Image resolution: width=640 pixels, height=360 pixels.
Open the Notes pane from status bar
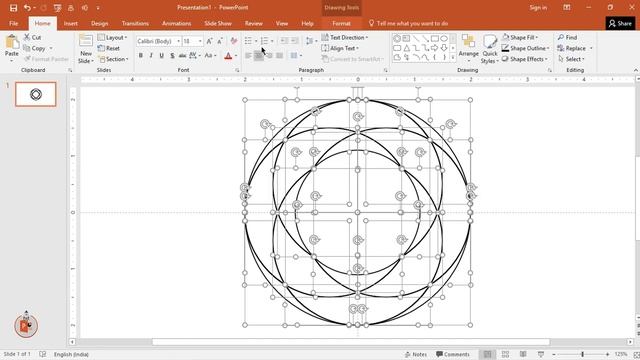(416, 354)
